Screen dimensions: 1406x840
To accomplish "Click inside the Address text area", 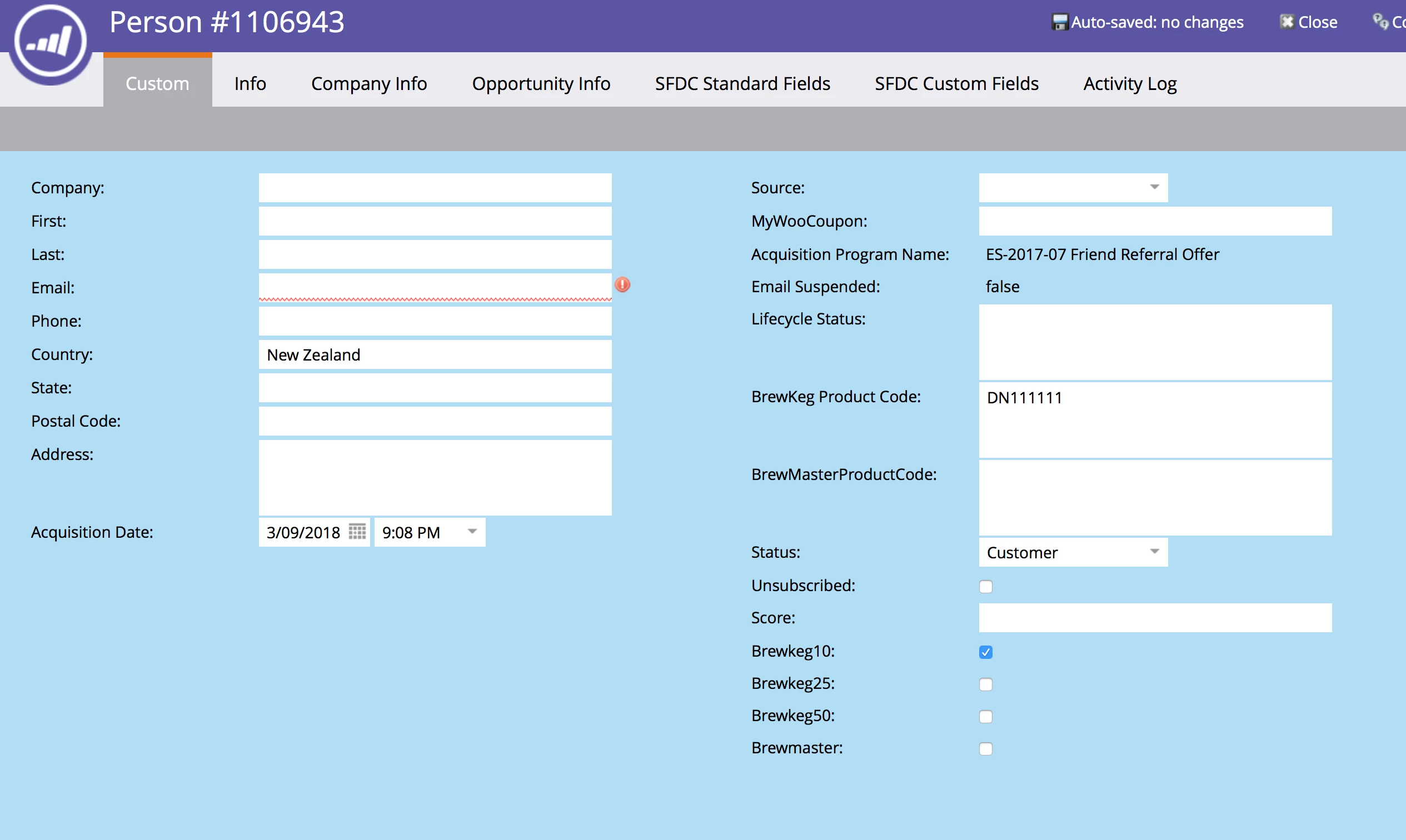I will click(435, 478).
